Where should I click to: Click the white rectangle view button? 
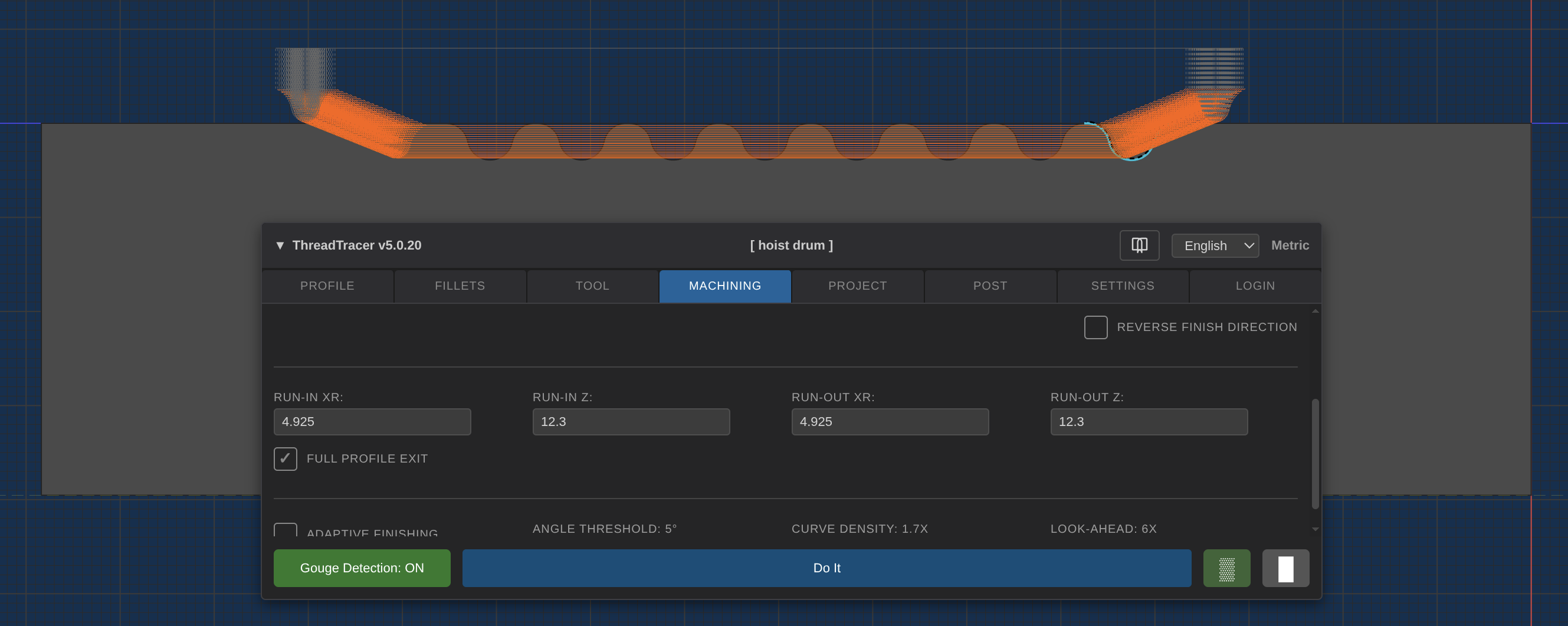click(x=1285, y=568)
